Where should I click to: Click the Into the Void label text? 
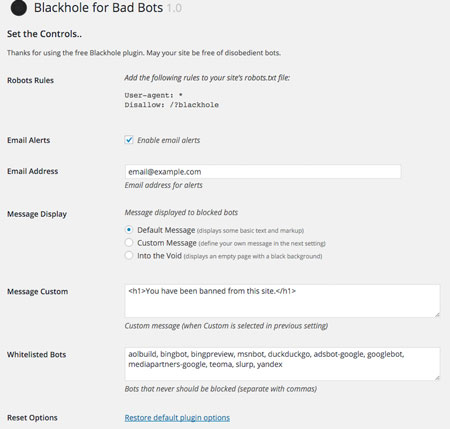159,256
